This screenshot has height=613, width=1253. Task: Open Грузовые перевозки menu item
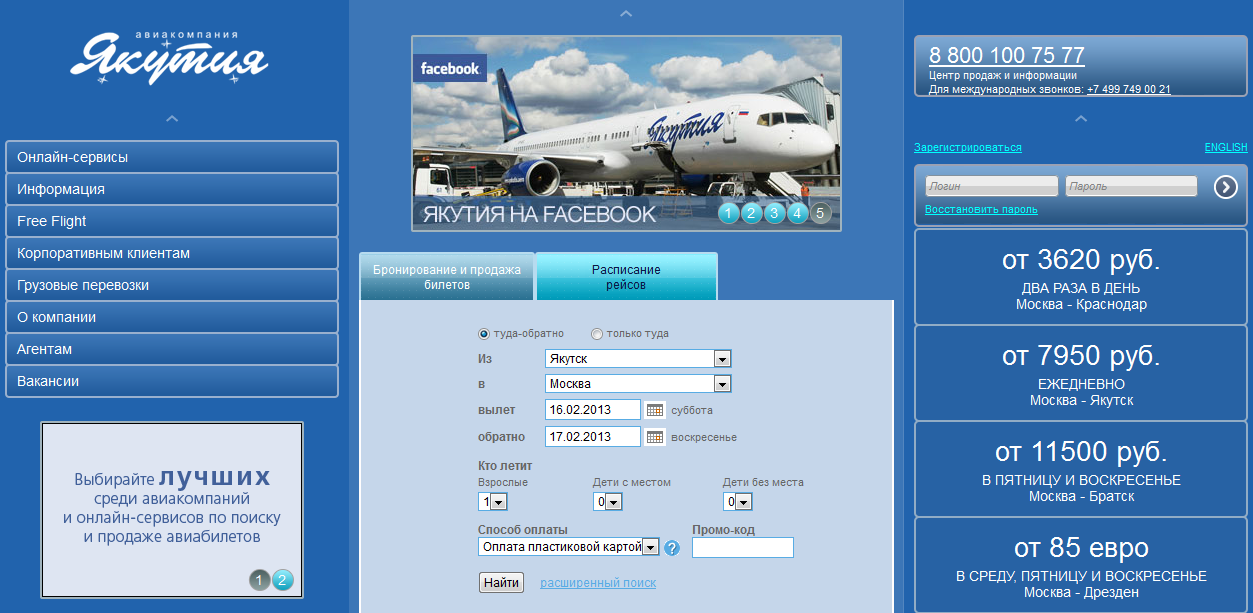[172, 285]
